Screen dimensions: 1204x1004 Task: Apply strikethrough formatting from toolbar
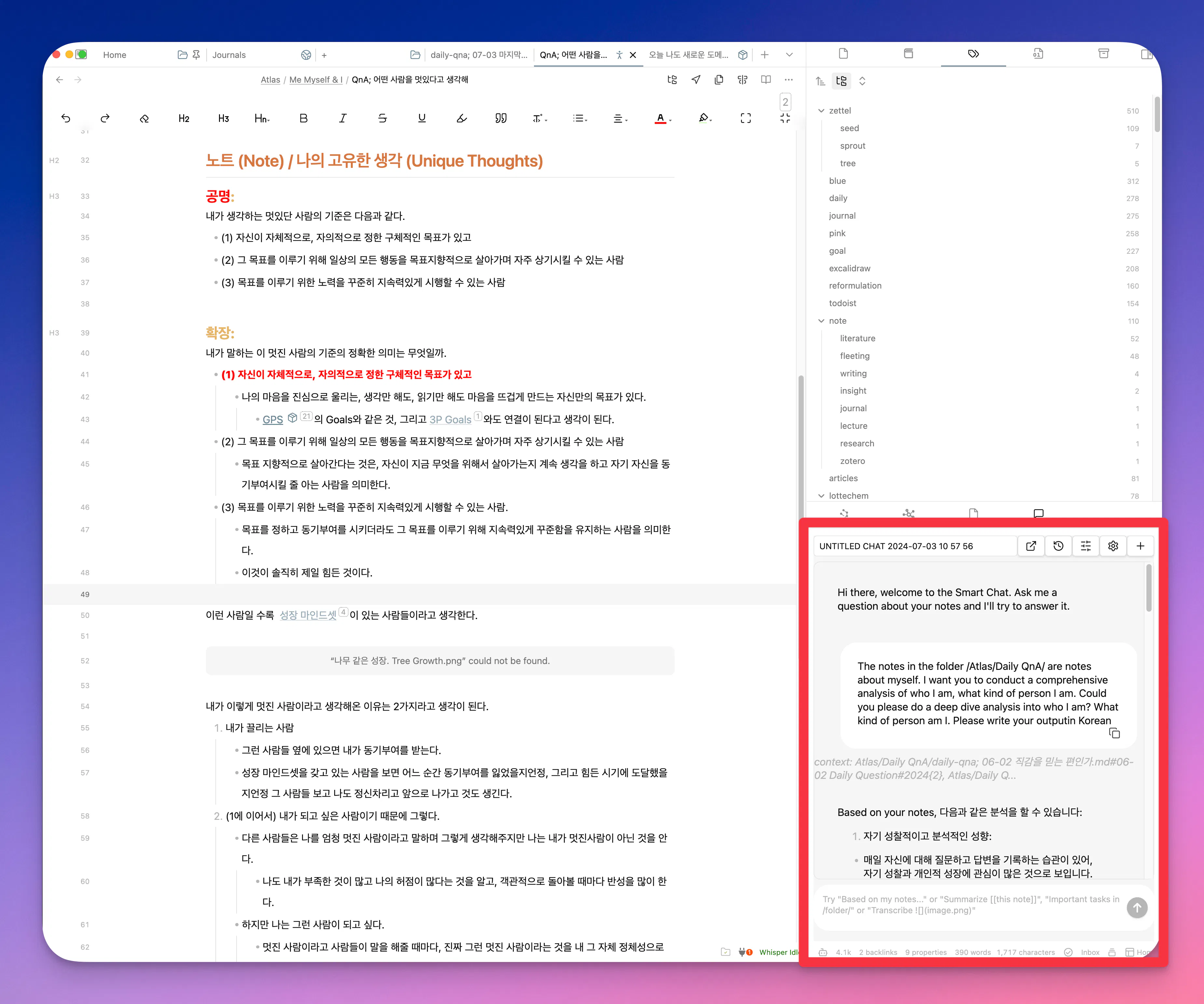coord(382,118)
